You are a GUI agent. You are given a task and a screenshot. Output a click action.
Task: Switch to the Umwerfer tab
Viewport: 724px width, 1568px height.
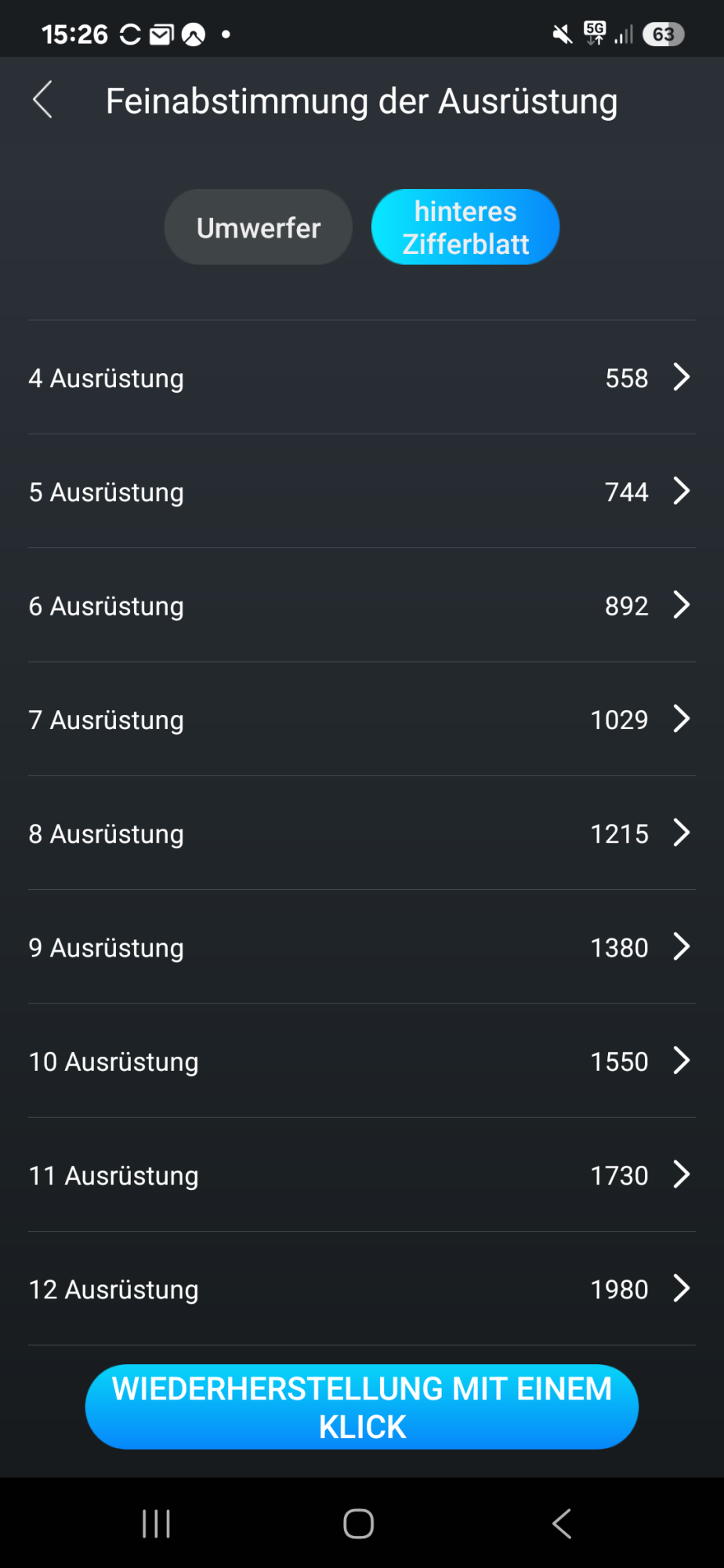tap(258, 227)
